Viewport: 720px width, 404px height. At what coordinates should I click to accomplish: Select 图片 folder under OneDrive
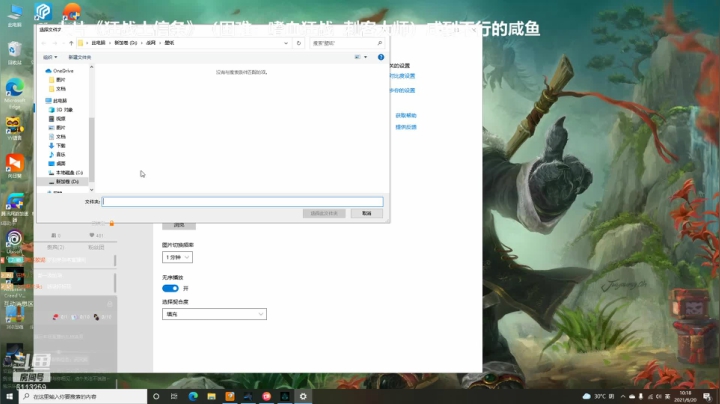57,80
